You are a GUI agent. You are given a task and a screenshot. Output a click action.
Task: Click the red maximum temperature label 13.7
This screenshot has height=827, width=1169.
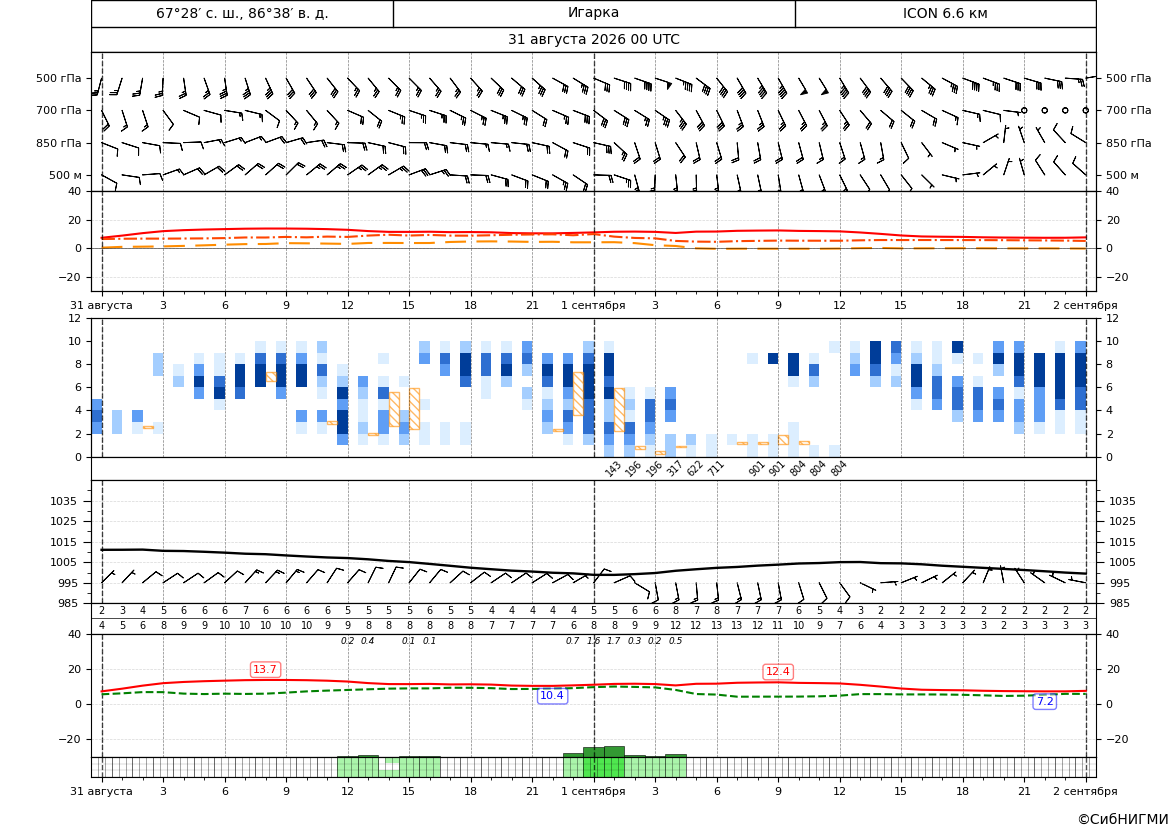(x=265, y=670)
